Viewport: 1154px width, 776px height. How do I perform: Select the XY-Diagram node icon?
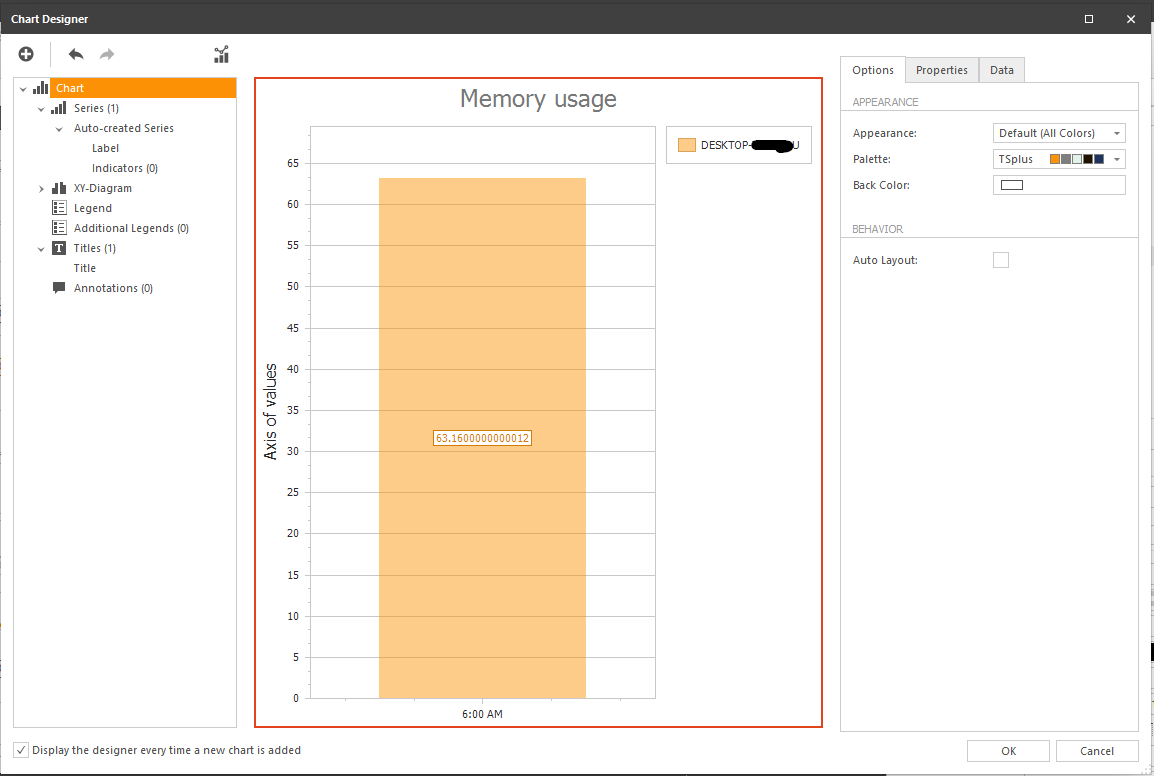point(58,188)
